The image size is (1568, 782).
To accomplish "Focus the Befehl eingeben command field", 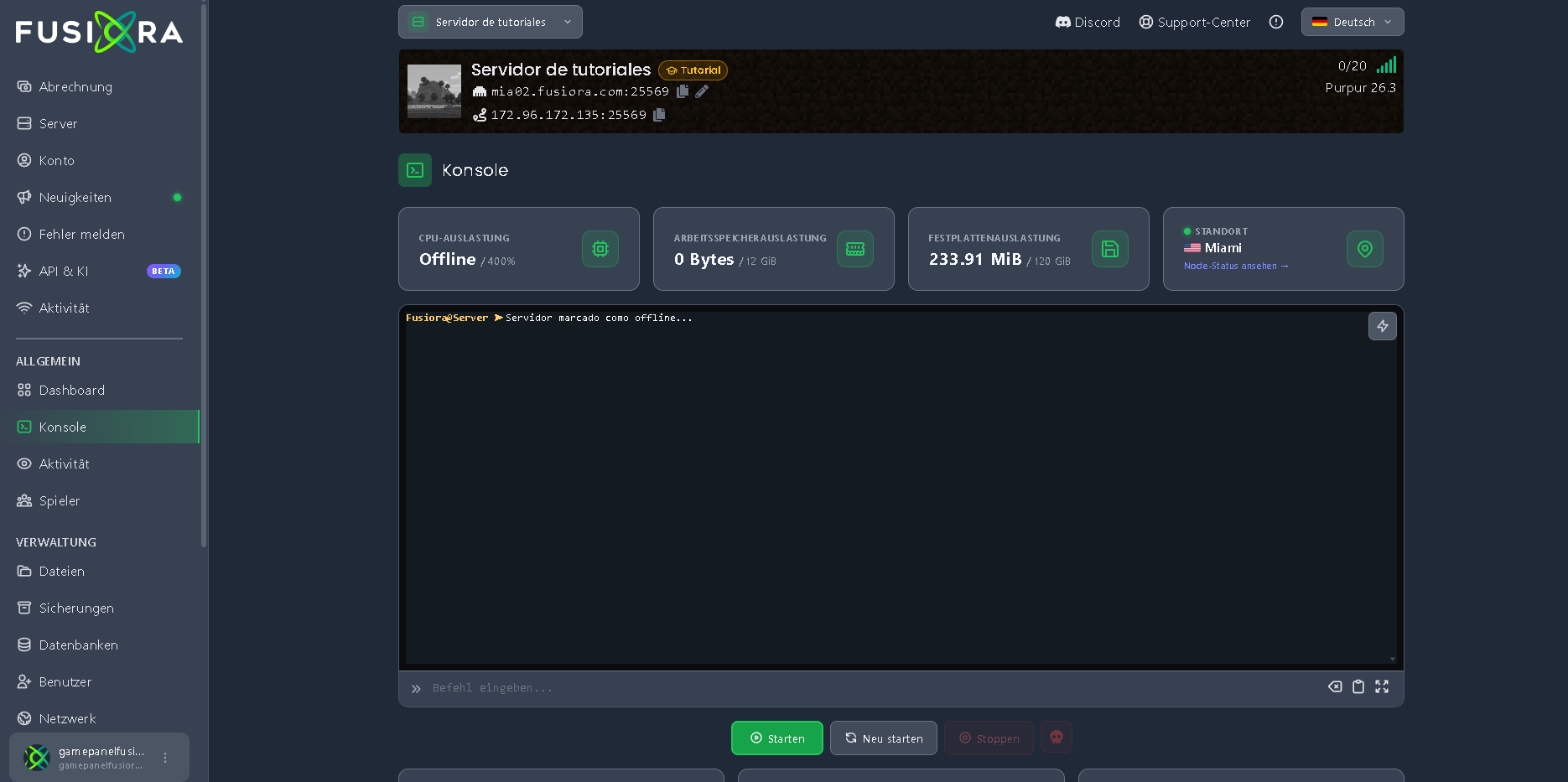I will [872, 687].
